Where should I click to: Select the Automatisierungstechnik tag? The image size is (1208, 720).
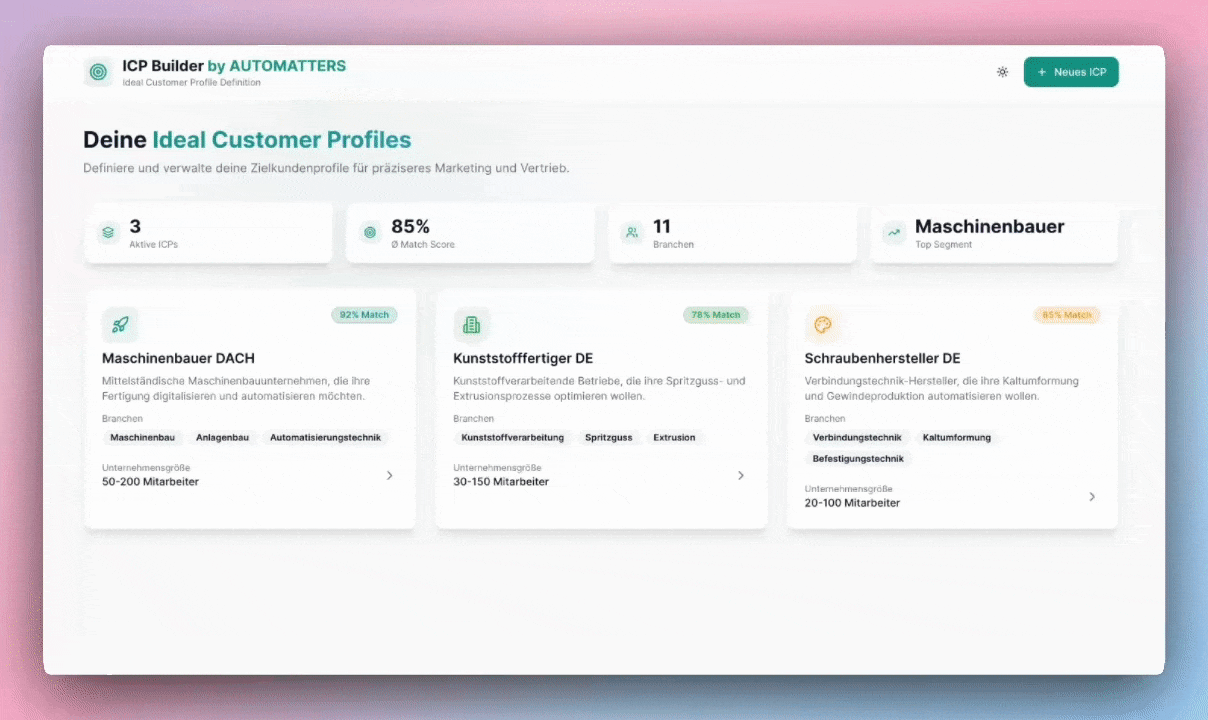coord(325,437)
